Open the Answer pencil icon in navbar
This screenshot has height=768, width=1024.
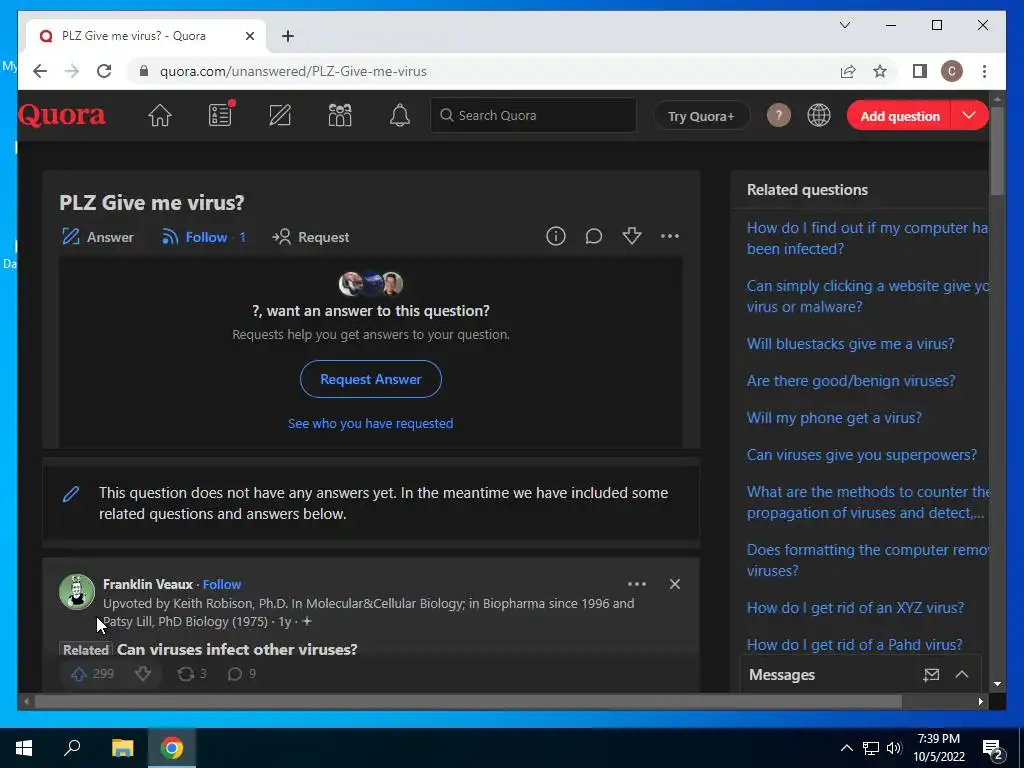[280, 116]
